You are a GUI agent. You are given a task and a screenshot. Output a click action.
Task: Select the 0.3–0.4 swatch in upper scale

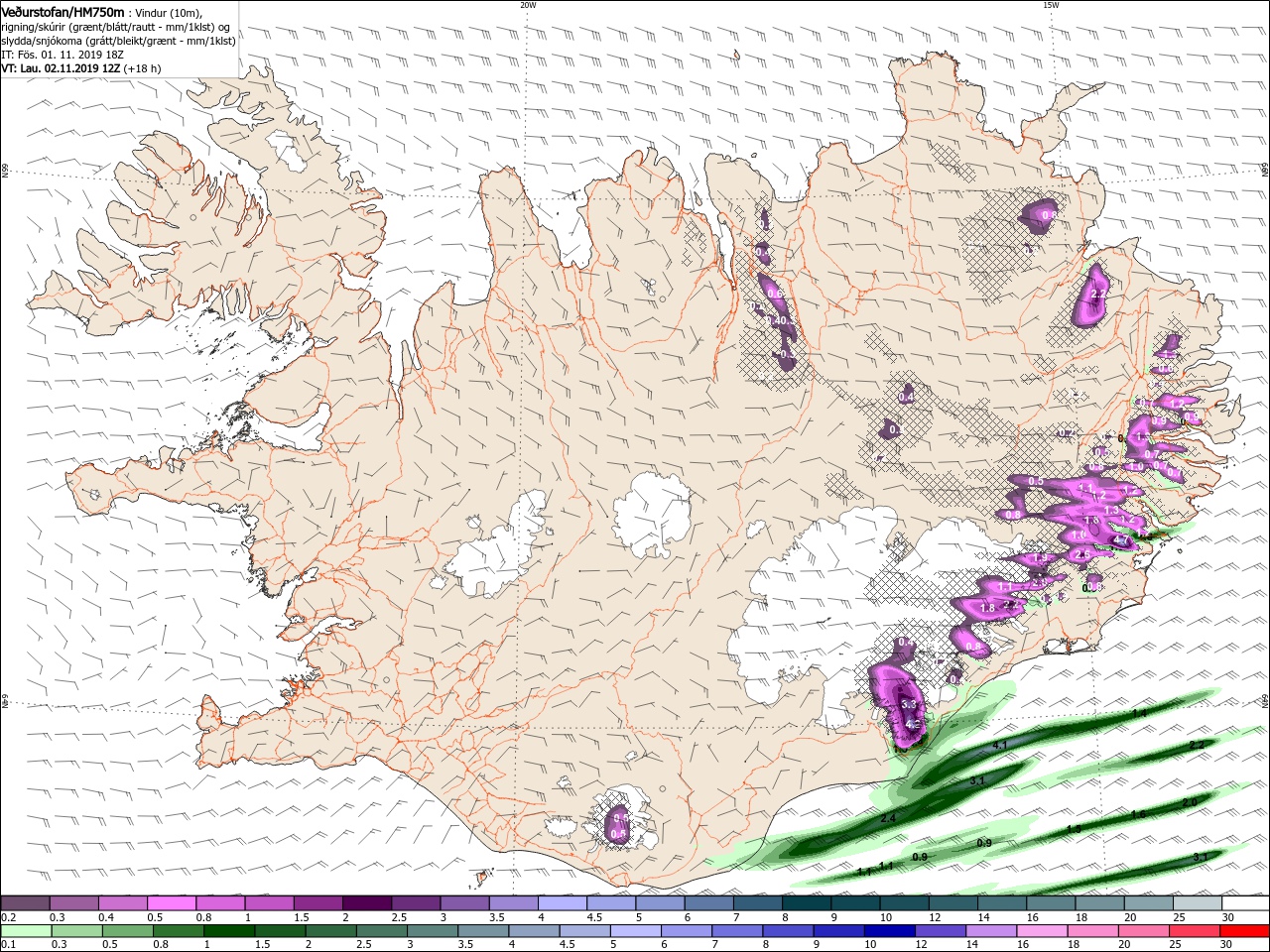point(74,903)
